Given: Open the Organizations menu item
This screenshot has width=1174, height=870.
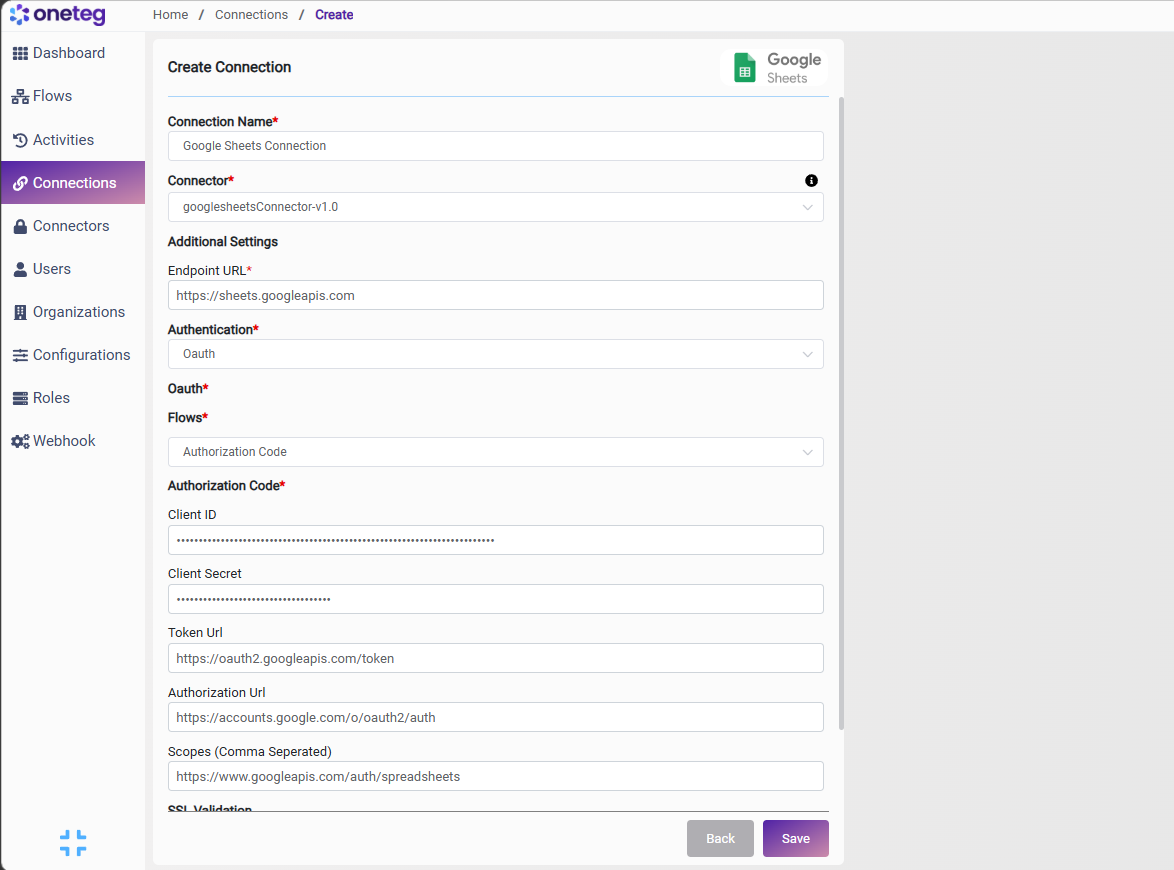Looking at the screenshot, I should pos(73,312).
